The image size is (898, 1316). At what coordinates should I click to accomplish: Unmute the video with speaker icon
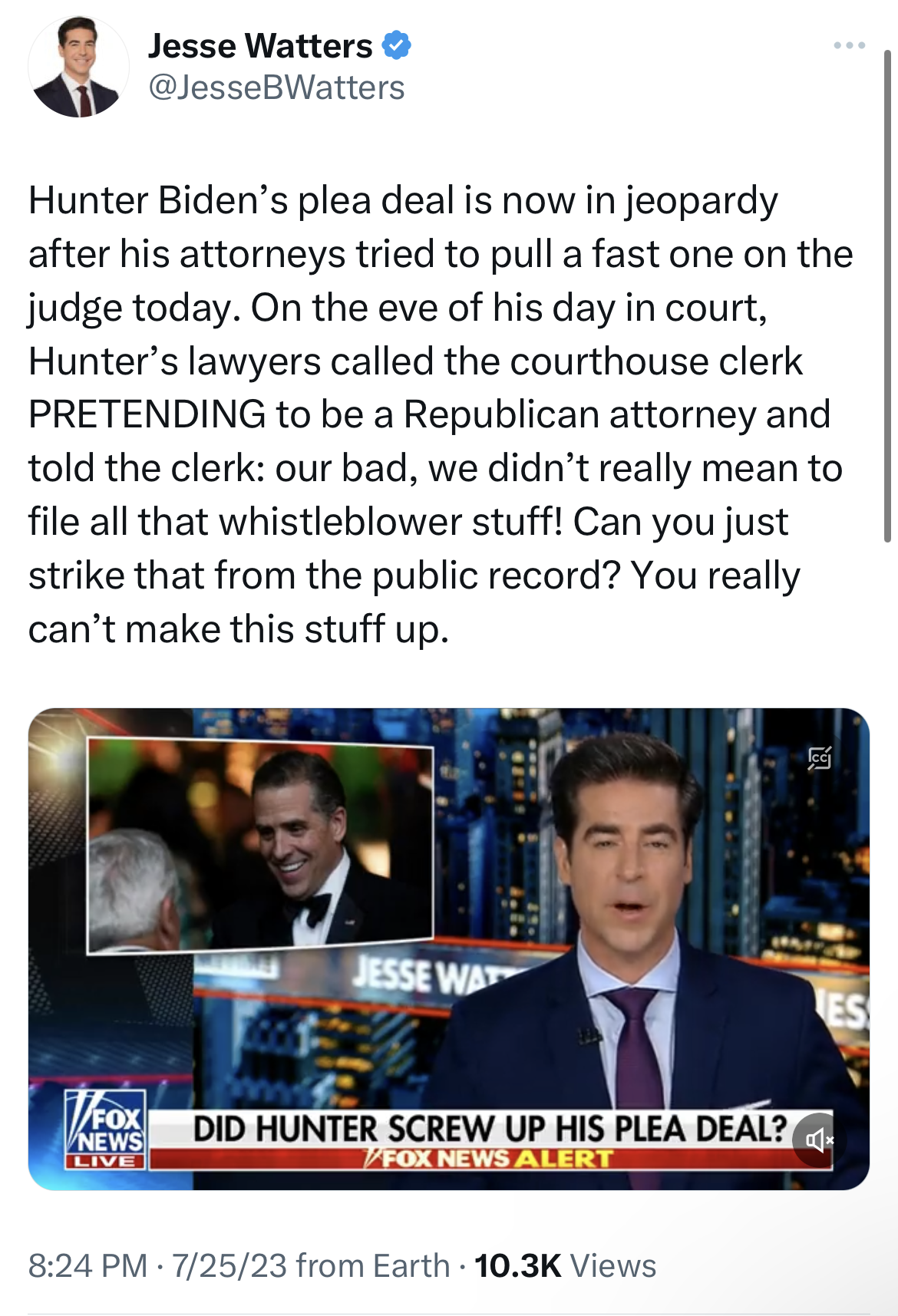click(x=817, y=1140)
